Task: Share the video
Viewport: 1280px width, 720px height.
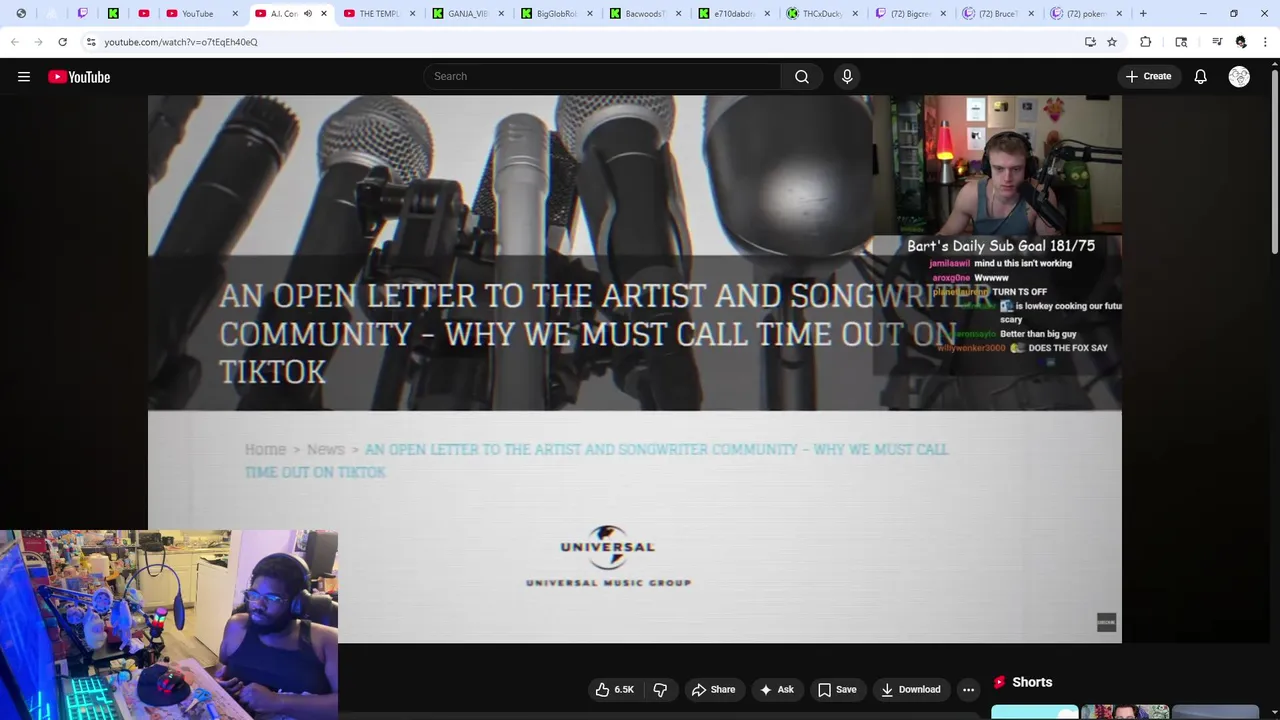Action: (713, 690)
